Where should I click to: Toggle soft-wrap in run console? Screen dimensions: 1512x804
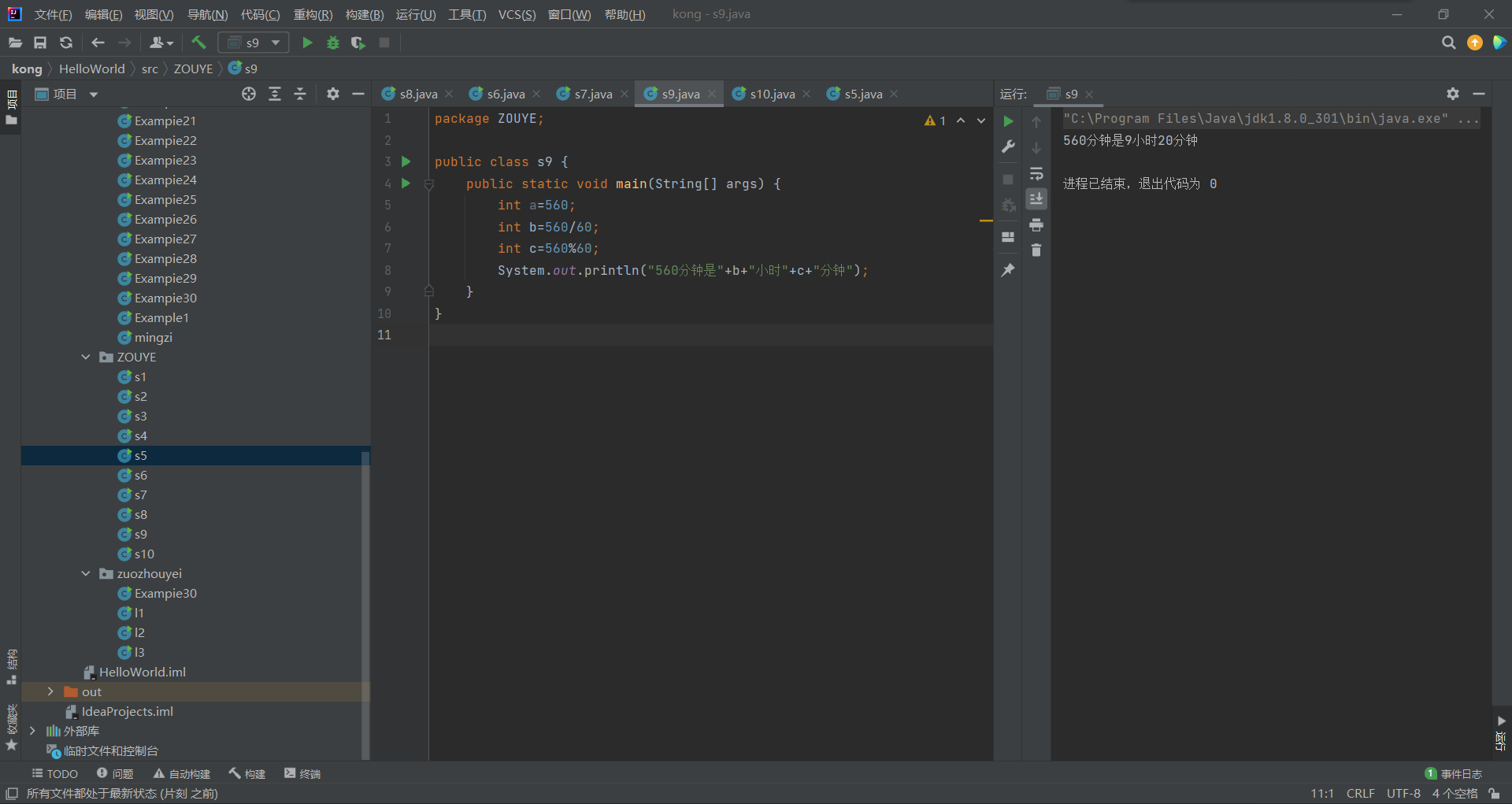coord(1036,173)
